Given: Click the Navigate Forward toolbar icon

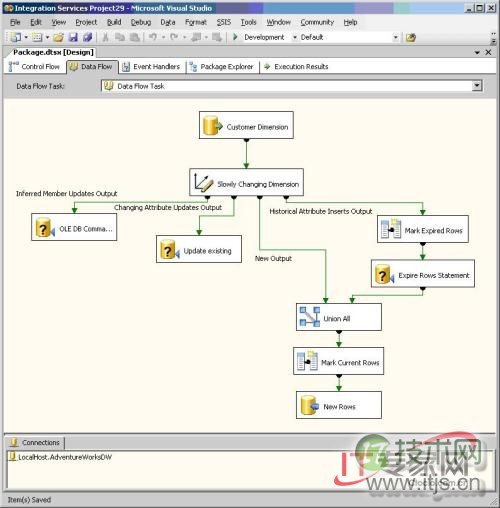Looking at the screenshot, I should 217,37.
